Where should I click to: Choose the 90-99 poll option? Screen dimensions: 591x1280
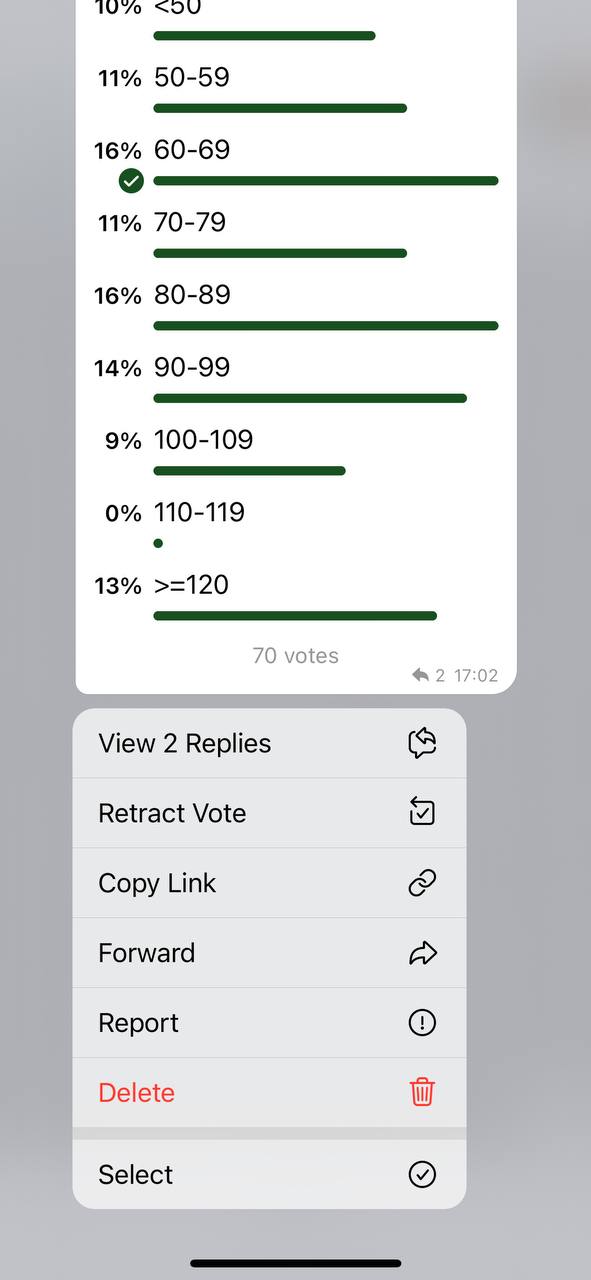pos(296,380)
